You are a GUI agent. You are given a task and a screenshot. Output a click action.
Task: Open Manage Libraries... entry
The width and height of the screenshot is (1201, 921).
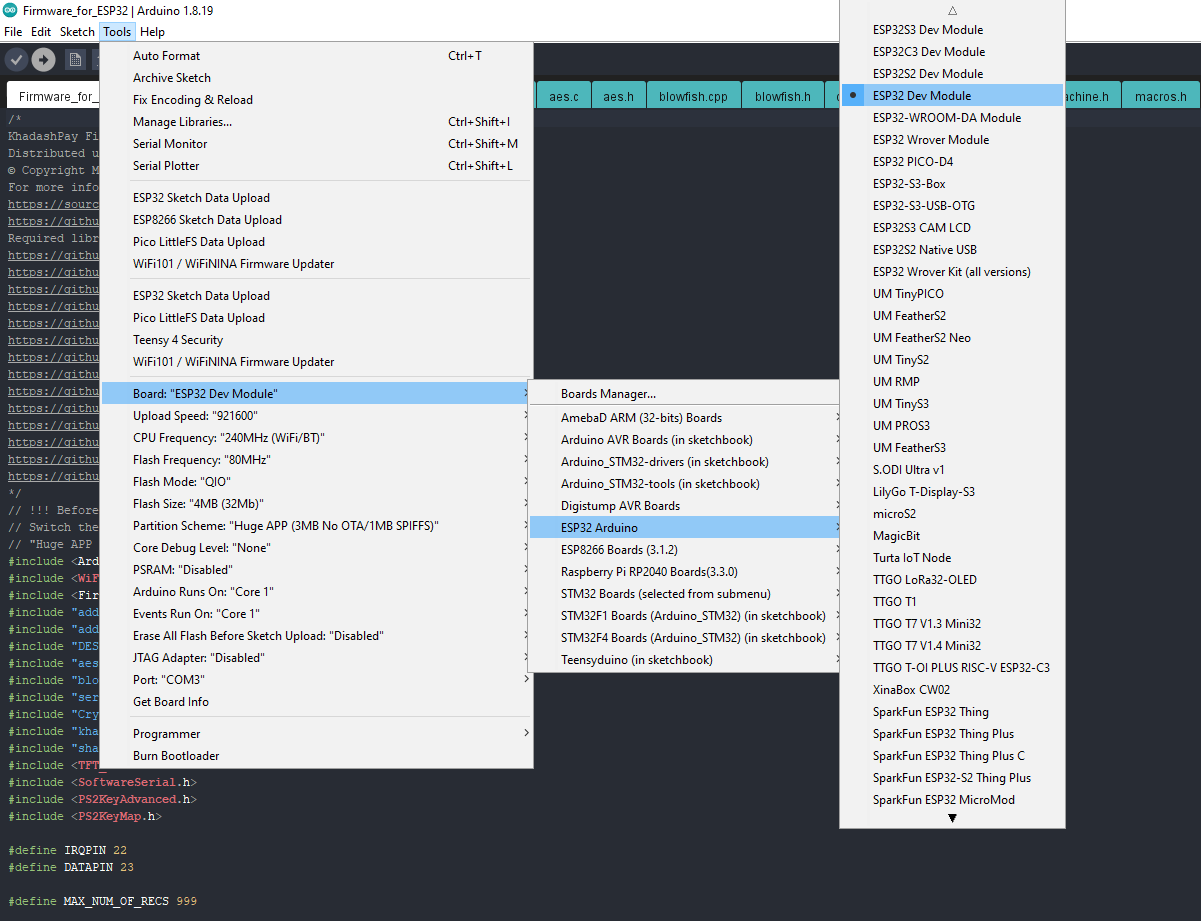(x=317, y=122)
